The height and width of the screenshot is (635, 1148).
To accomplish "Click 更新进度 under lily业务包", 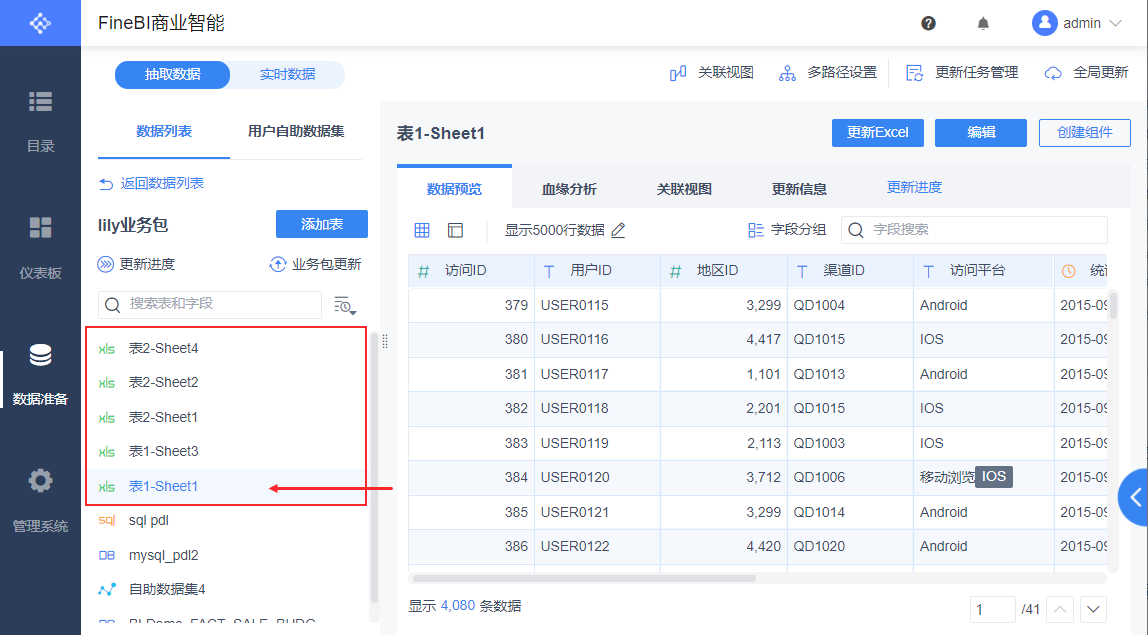I will [x=136, y=264].
